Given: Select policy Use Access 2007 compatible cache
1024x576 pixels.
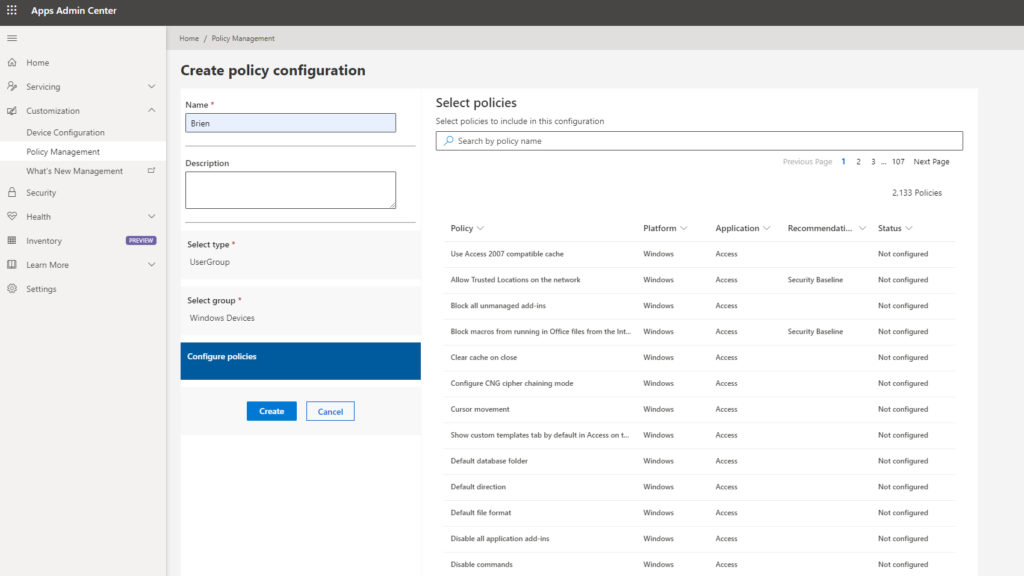Looking at the screenshot, I should coord(507,253).
